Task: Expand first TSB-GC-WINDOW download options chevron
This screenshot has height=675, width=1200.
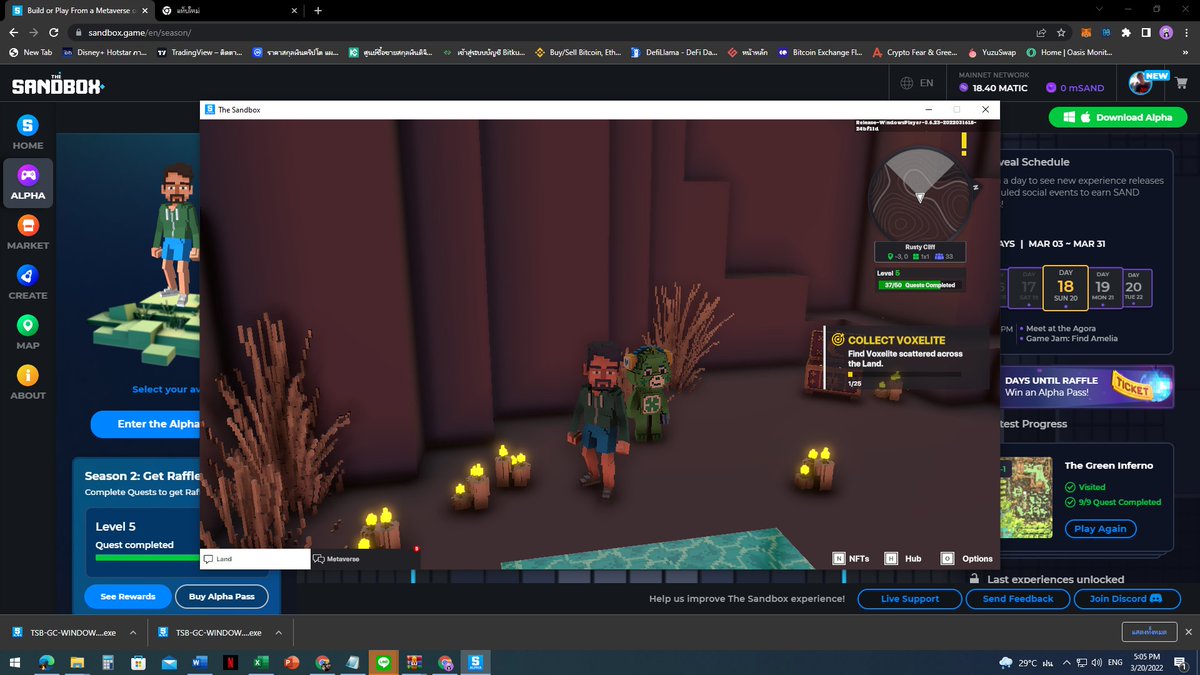Action: click(x=132, y=633)
